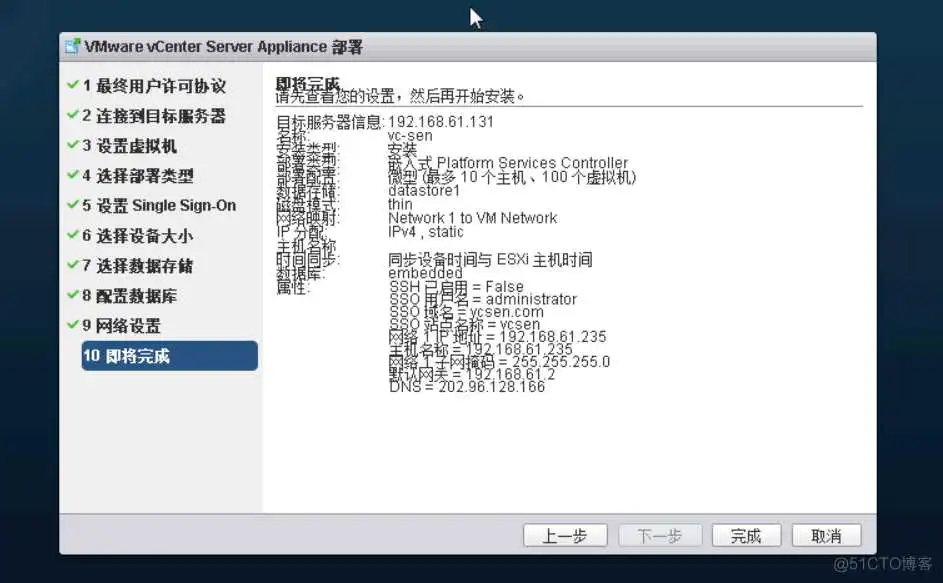Click the database value embedded
The height and width of the screenshot is (583, 943).
[x=425, y=273]
